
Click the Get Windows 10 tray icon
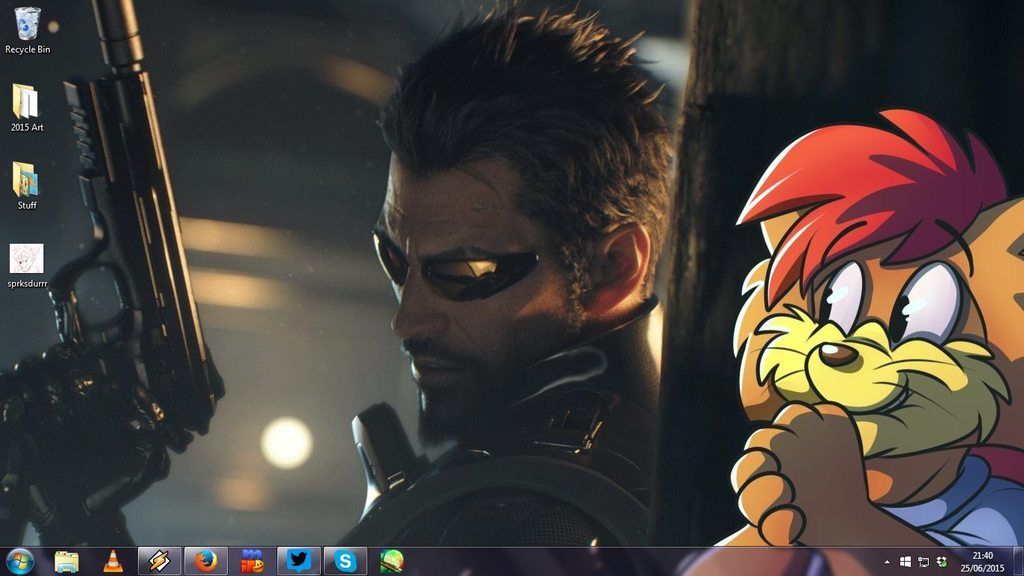[x=905, y=562]
